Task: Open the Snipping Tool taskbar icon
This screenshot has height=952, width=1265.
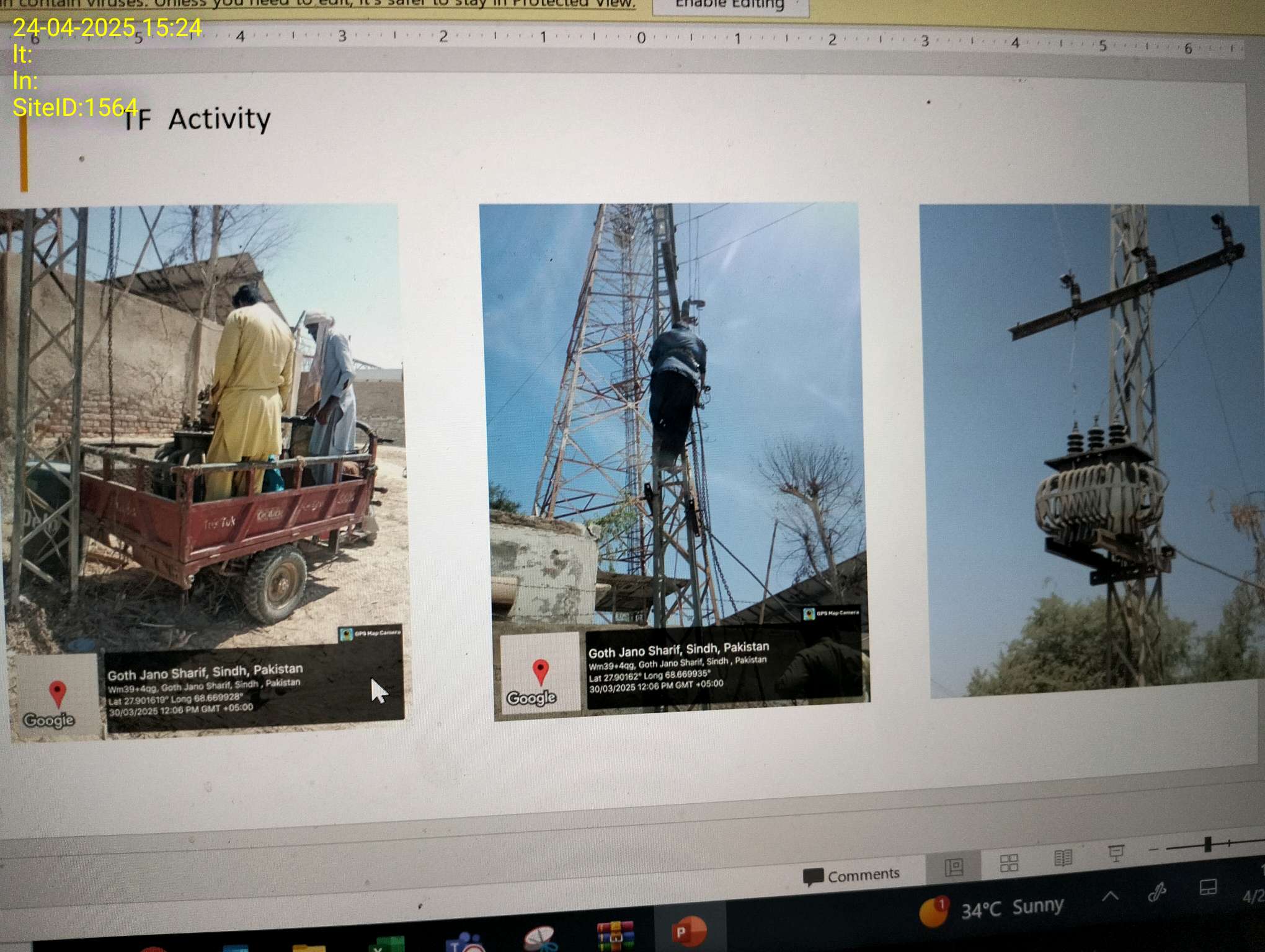Action: tap(539, 940)
